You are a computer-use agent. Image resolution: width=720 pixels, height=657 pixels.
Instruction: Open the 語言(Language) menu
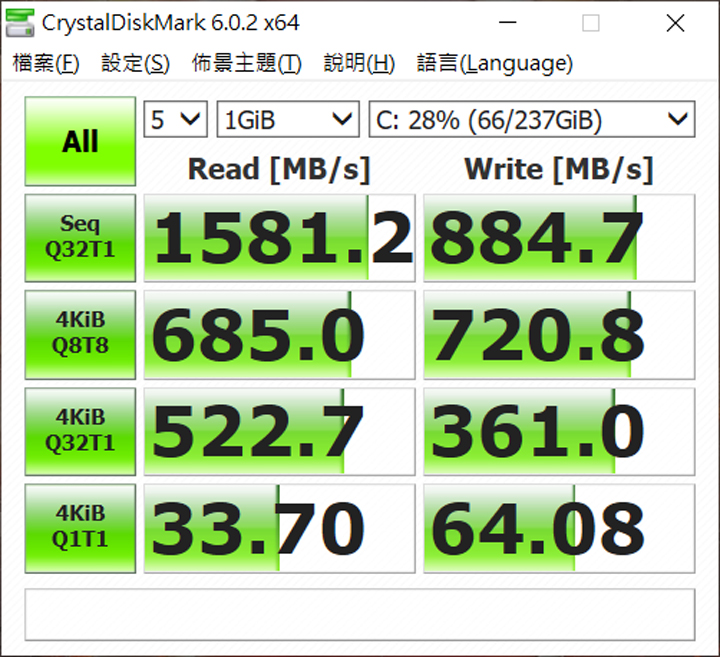click(x=495, y=63)
